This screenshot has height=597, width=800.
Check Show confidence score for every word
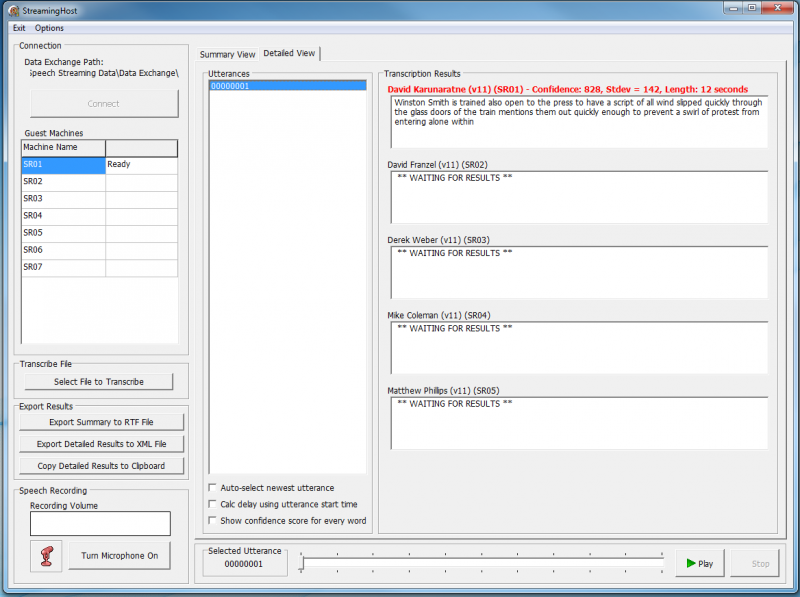pos(212,520)
